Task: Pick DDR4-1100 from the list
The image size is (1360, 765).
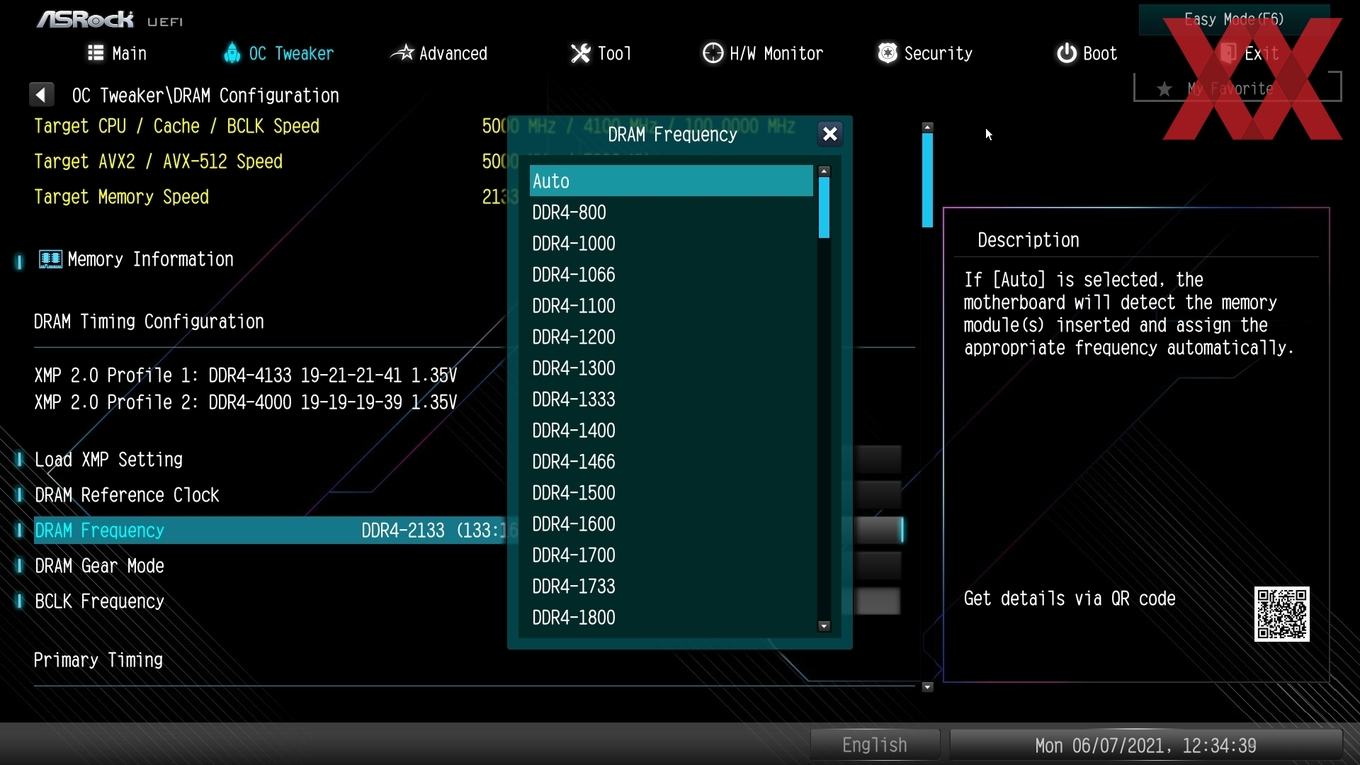Action: click(671, 305)
